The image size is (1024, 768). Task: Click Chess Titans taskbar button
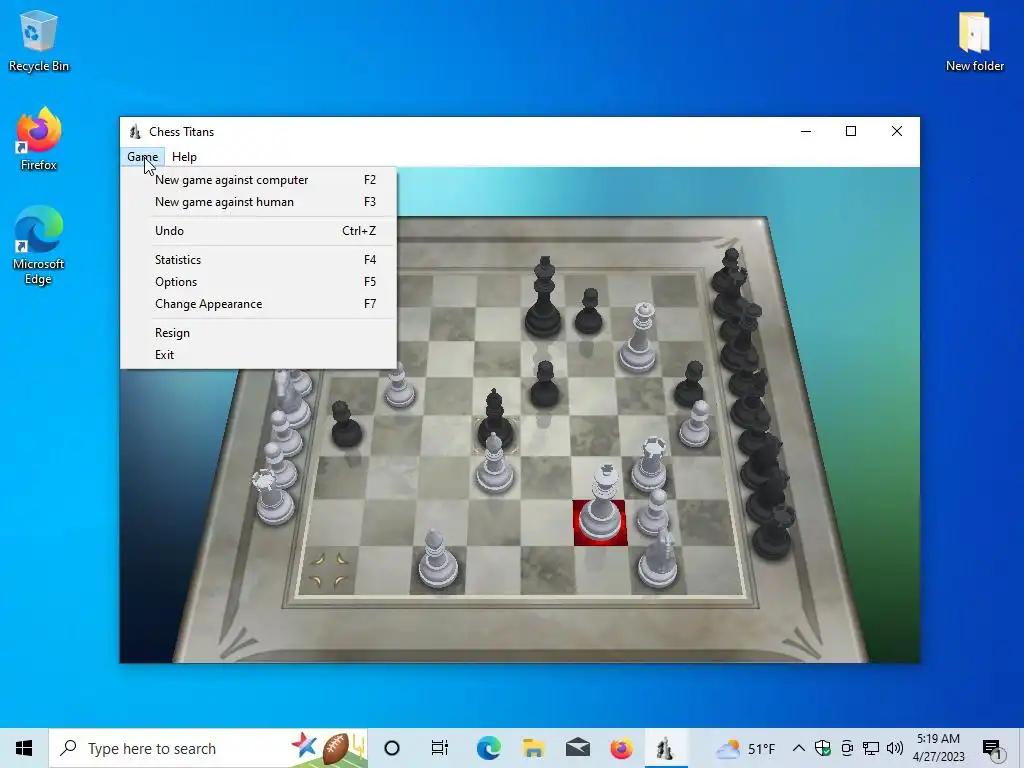tap(665, 748)
